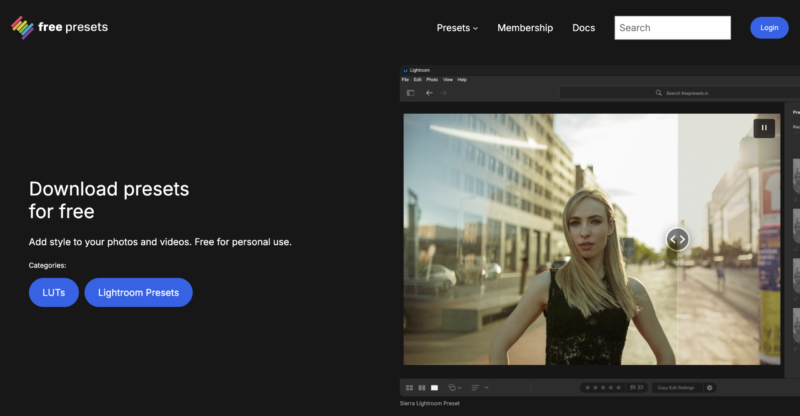Open the File menu in Lightroom
This screenshot has width=800, height=416.
tap(405, 80)
